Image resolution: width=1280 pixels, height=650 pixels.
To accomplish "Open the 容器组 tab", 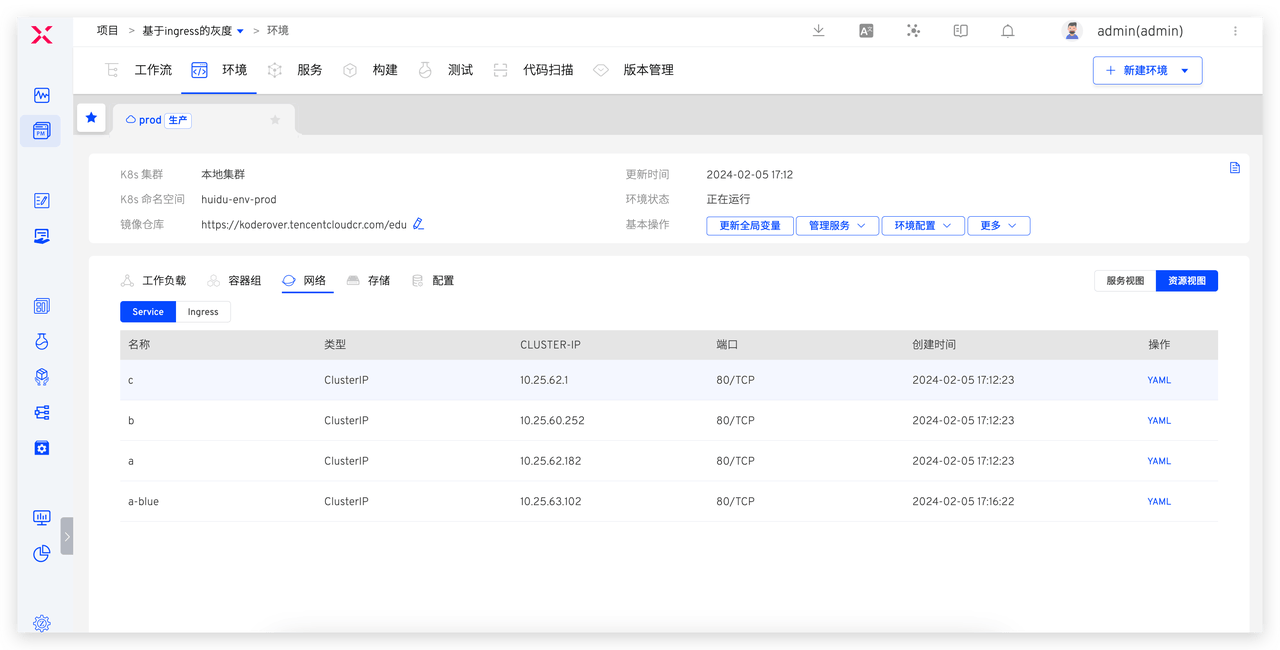I will coord(244,281).
